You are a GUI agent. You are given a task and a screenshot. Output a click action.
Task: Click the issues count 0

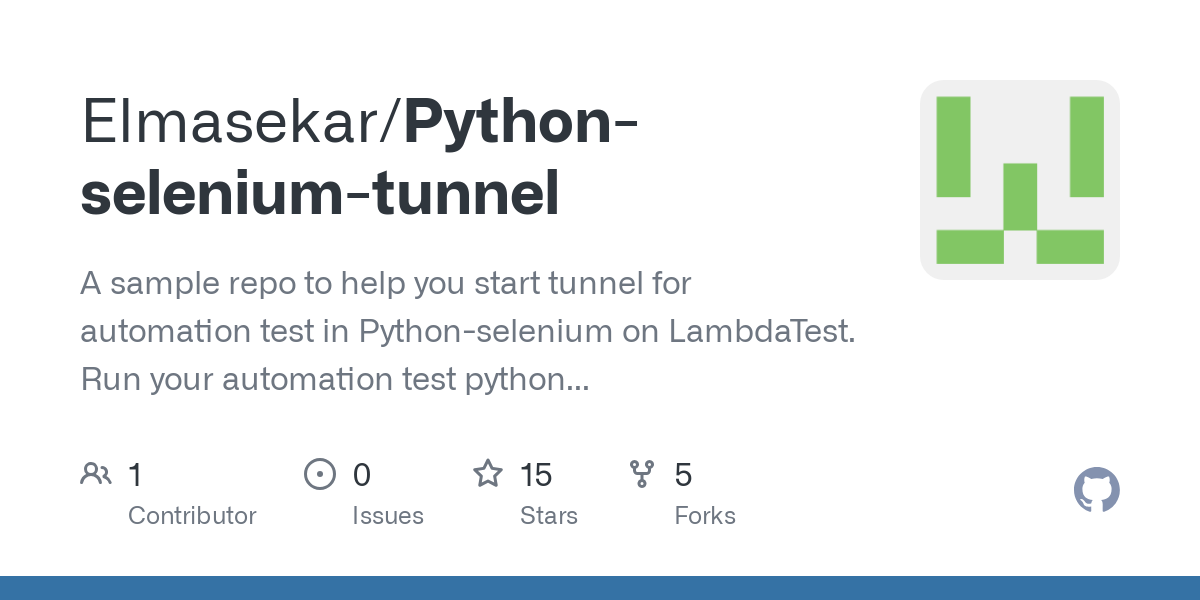point(362,474)
